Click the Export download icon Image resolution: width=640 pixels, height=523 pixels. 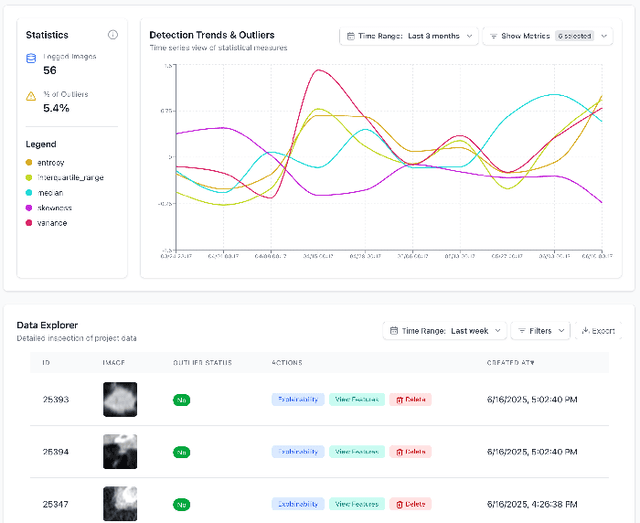[584, 330]
